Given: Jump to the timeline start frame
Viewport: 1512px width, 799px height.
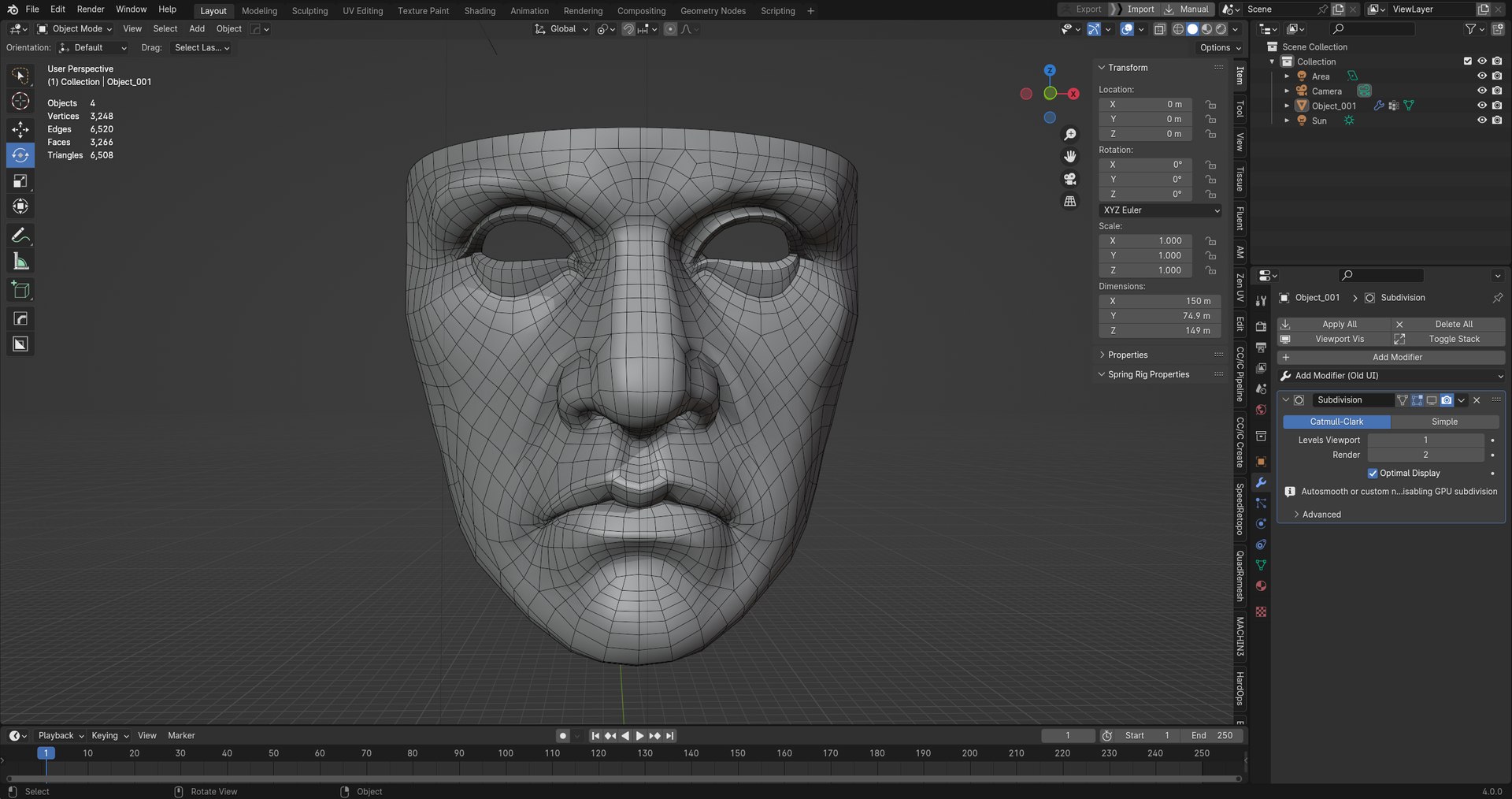Looking at the screenshot, I should (x=595, y=736).
